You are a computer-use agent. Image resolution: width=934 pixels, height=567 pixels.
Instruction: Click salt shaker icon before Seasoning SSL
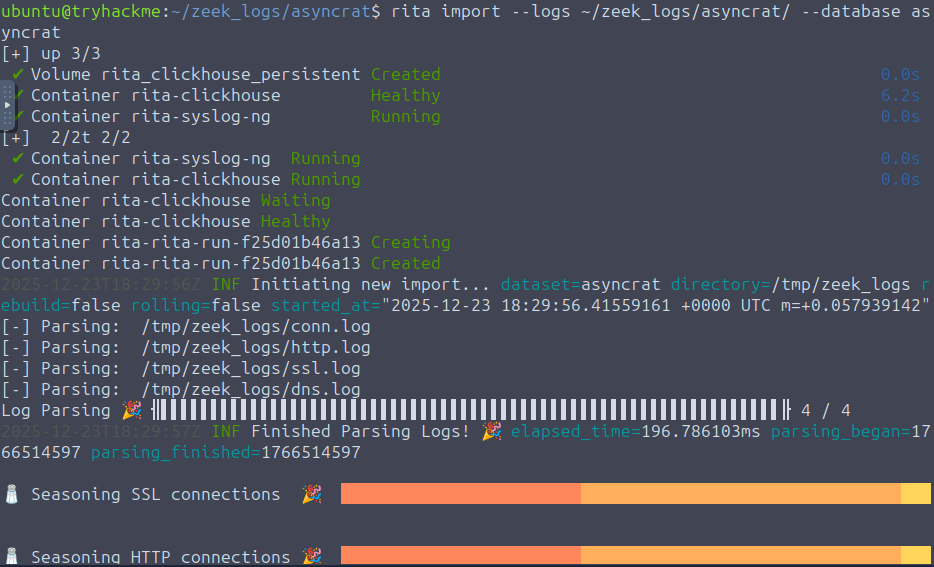tap(12, 494)
